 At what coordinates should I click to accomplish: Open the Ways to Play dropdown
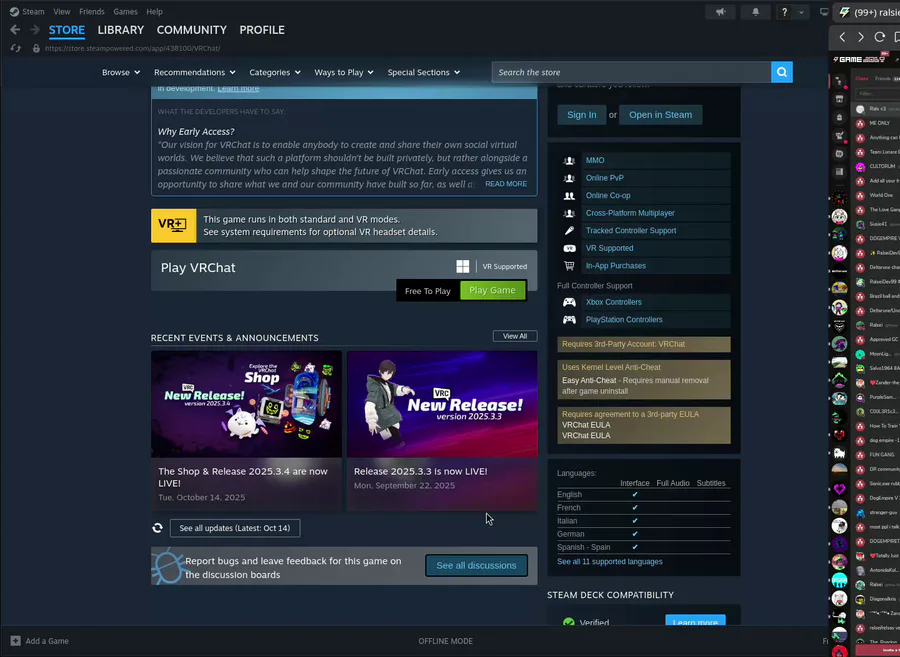tap(344, 72)
